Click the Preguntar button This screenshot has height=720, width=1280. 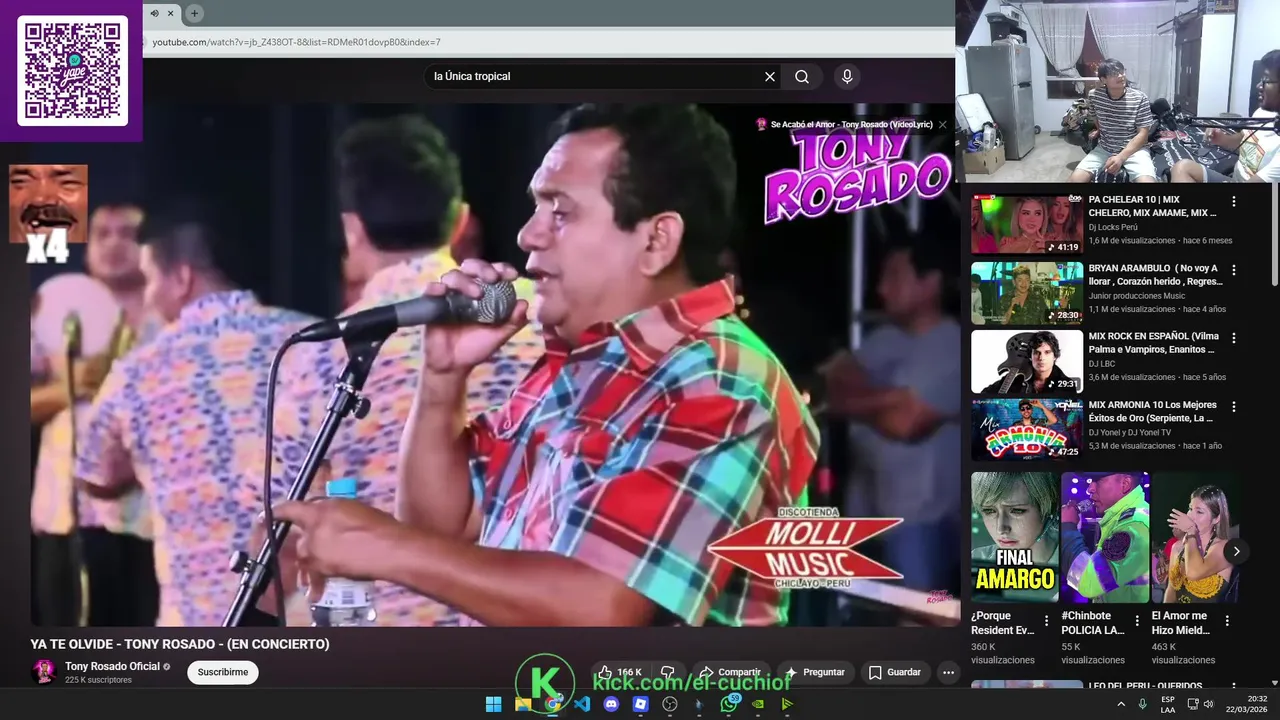(x=816, y=672)
